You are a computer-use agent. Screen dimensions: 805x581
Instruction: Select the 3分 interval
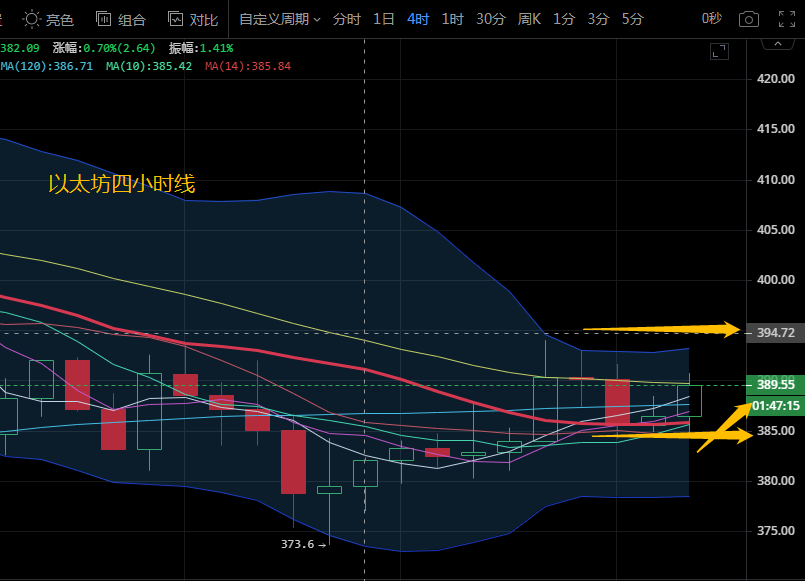click(x=598, y=19)
